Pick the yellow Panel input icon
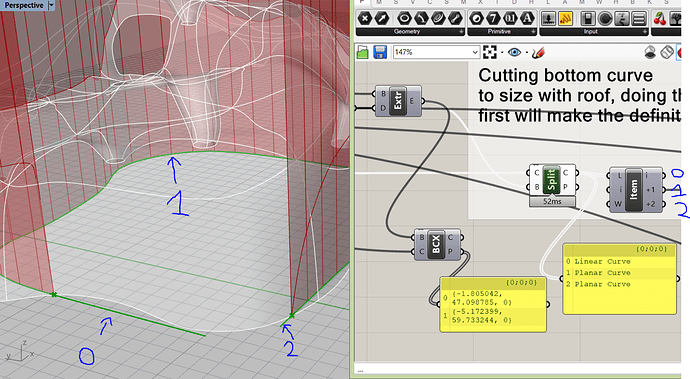This screenshot has height=379, width=690. (565, 18)
